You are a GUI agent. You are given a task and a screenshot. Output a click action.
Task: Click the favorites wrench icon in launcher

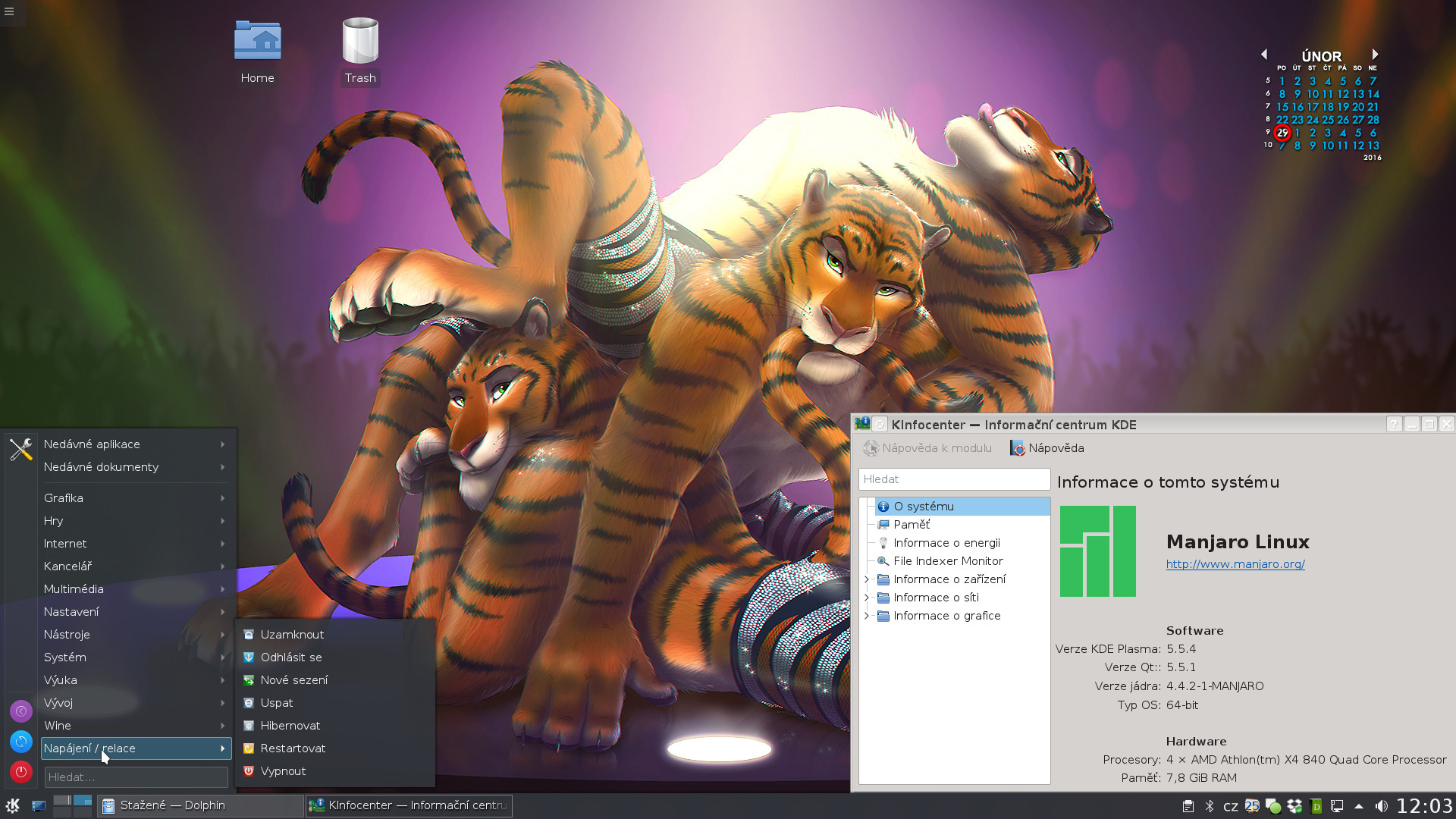click(x=20, y=449)
